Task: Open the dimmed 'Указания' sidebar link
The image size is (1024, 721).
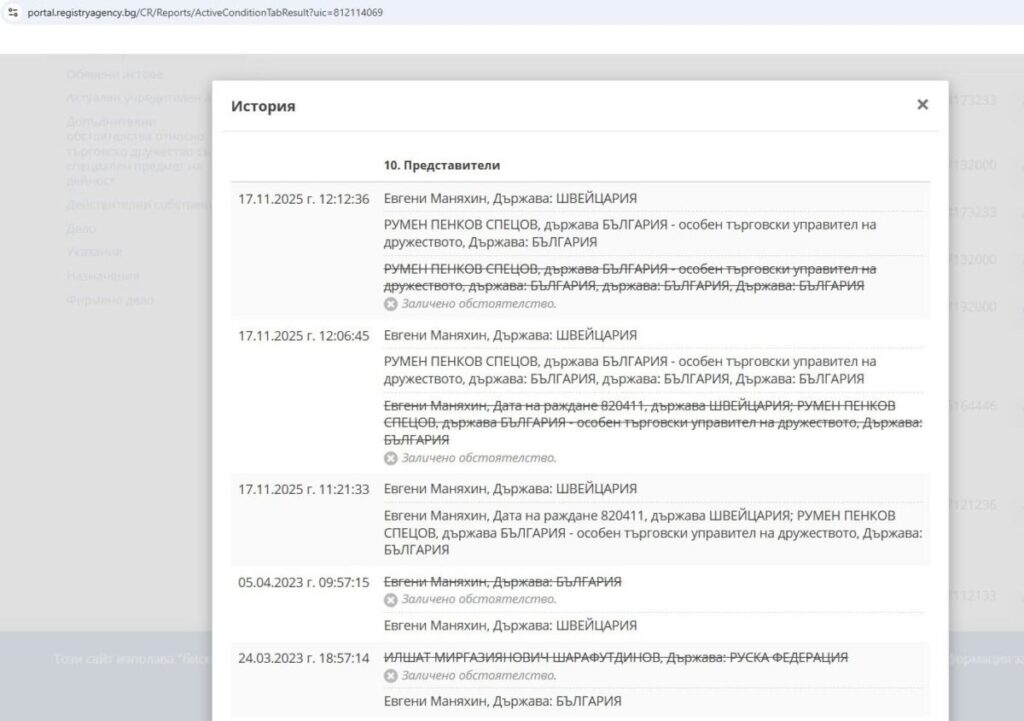Action: point(94,251)
